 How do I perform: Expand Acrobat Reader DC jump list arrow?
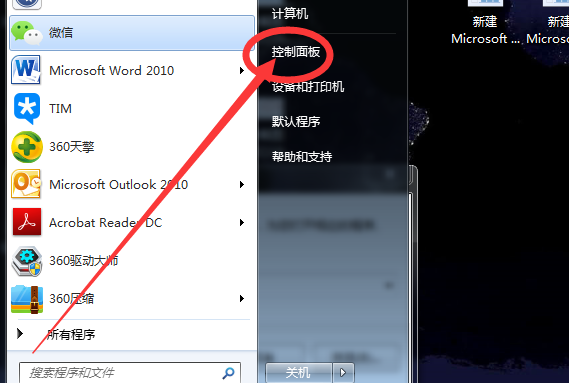[242, 223]
